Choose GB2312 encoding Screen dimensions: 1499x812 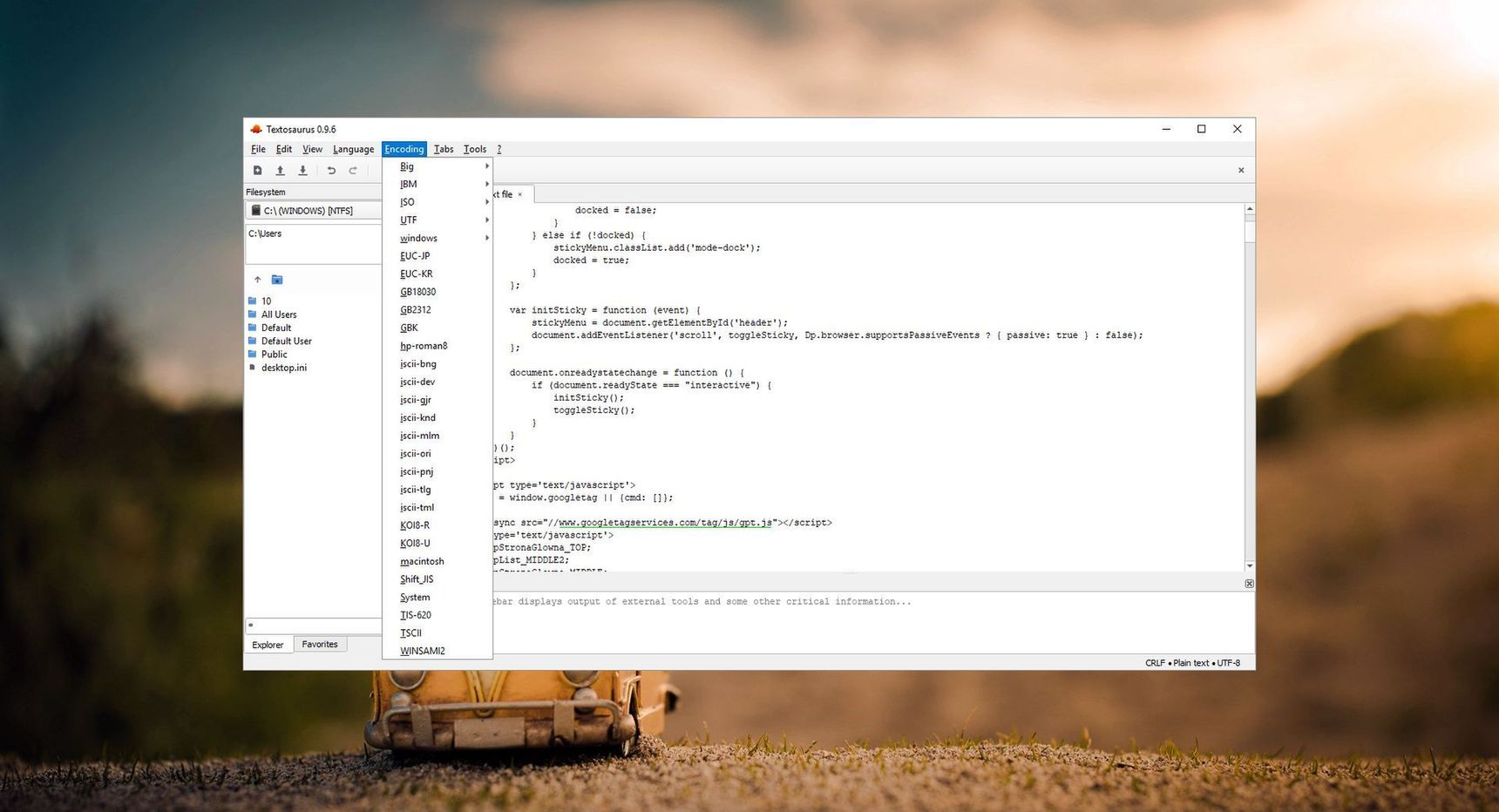(437, 310)
